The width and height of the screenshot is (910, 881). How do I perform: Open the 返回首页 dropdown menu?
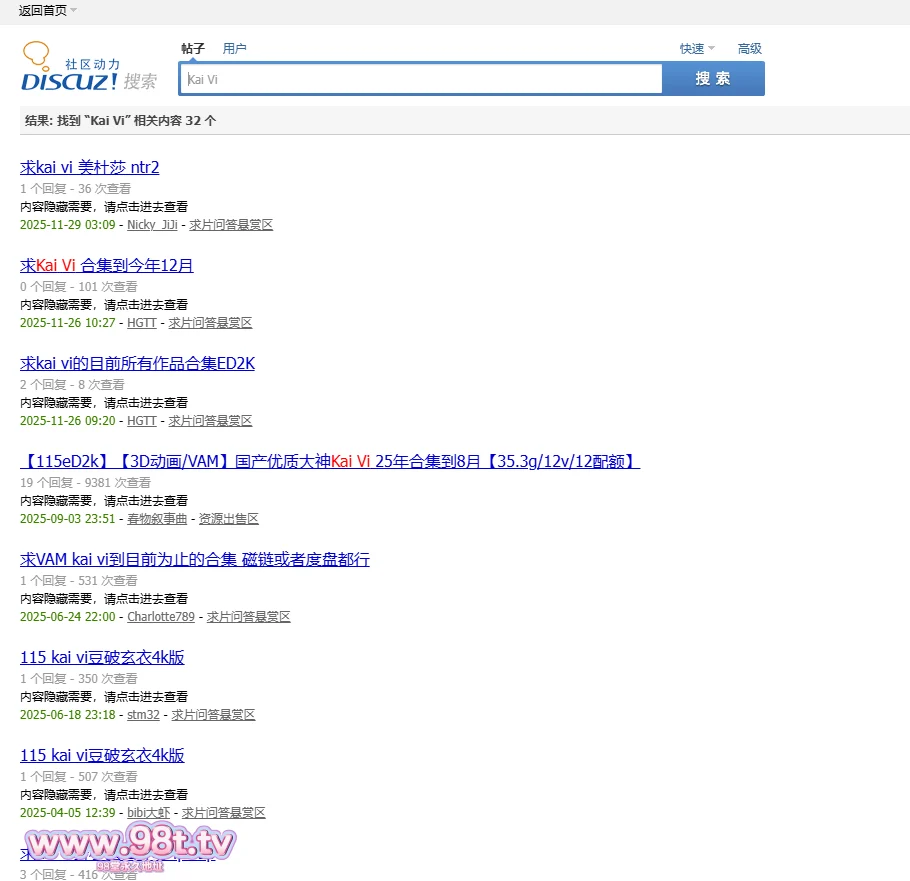click(47, 10)
